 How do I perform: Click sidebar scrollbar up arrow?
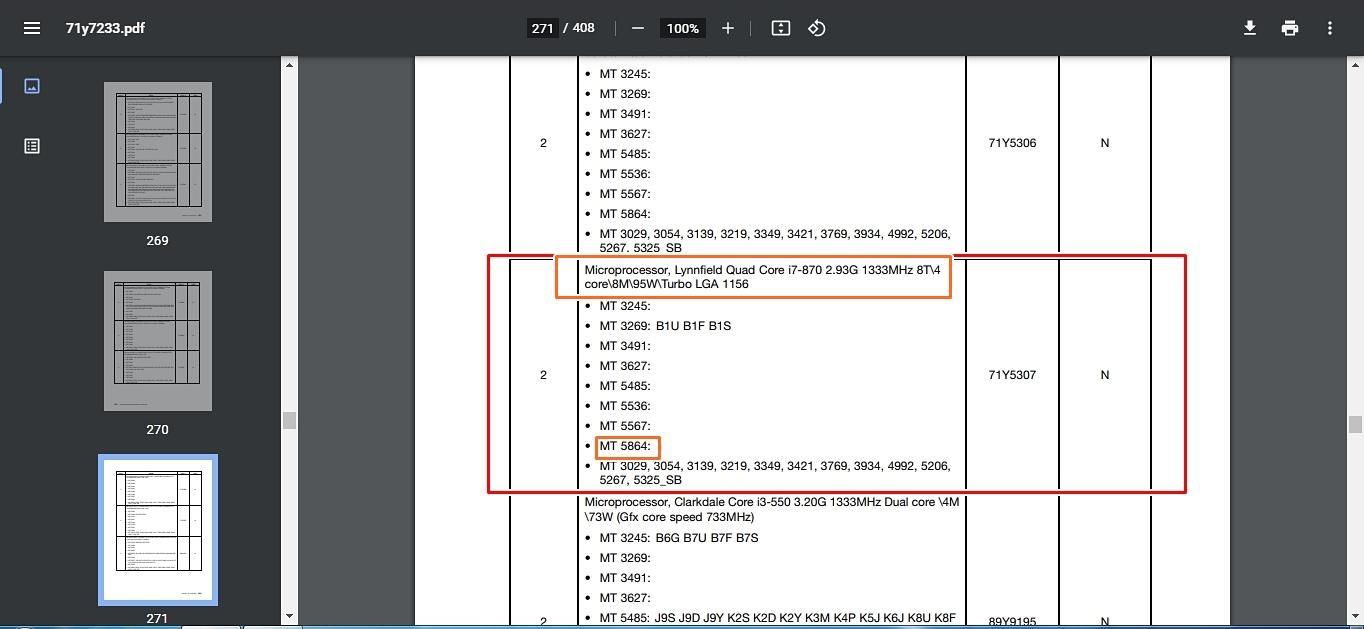289,65
